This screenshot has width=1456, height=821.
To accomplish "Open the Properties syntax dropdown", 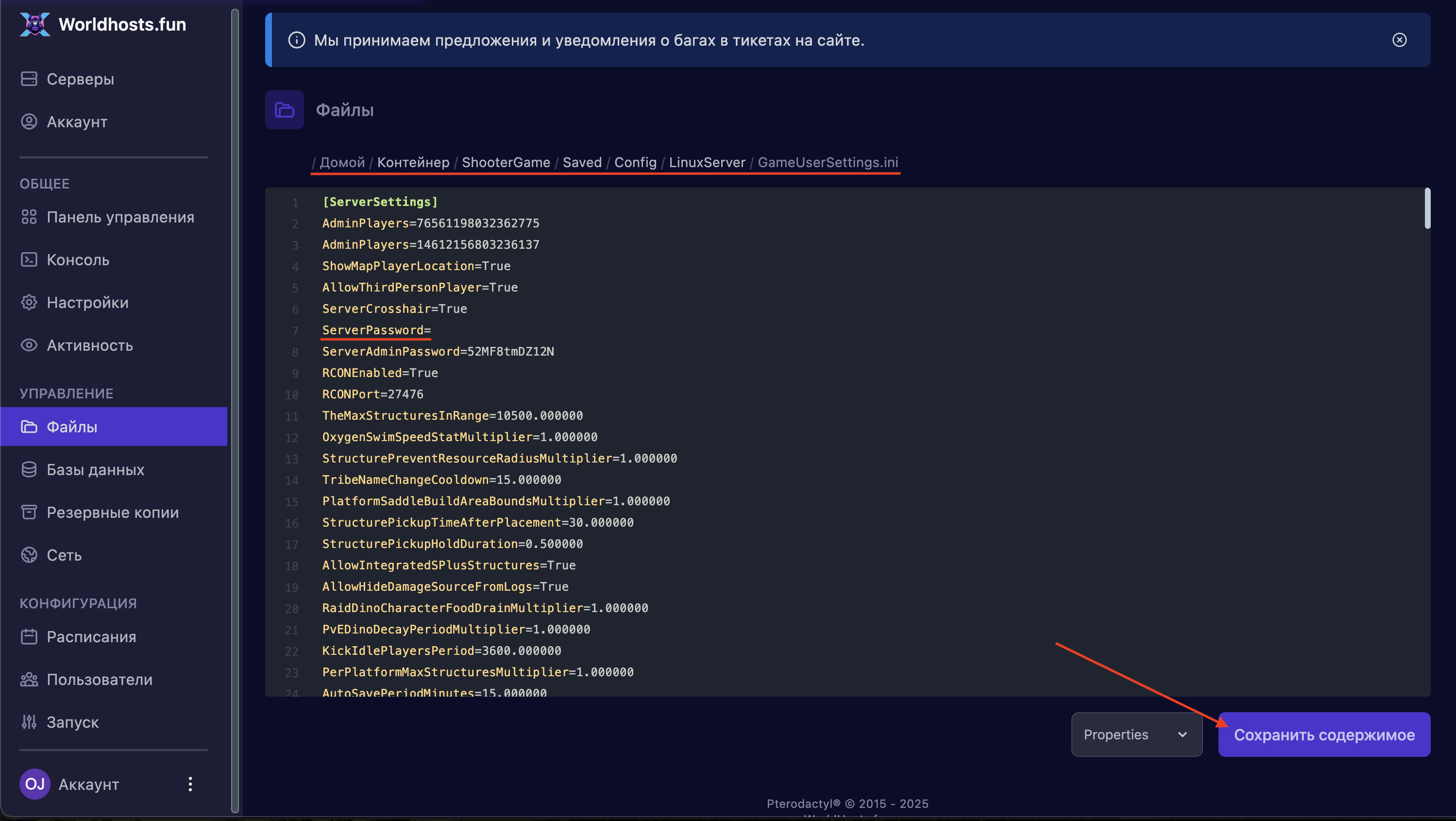I will click(1136, 735).
